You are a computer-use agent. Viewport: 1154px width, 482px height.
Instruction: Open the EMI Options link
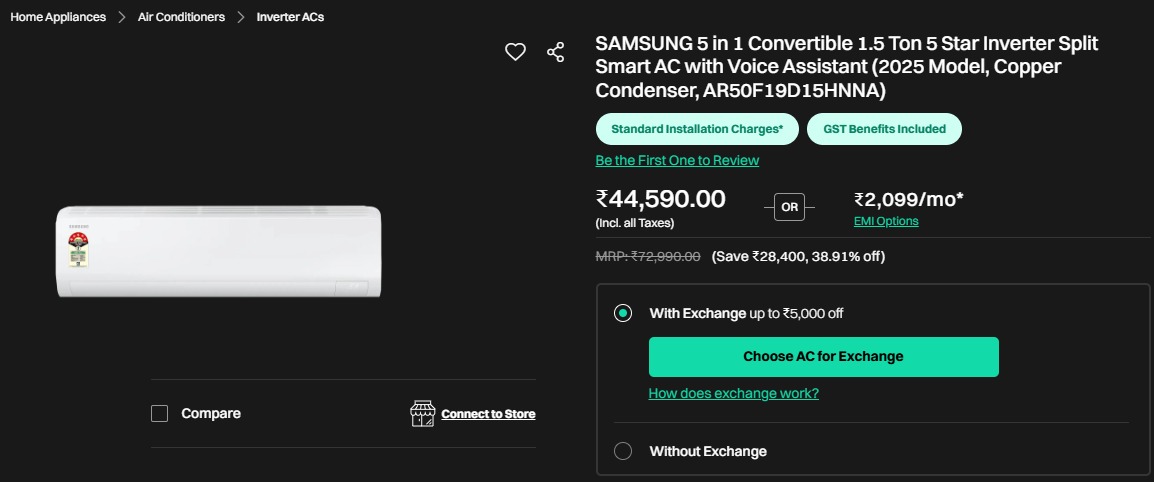(886, 221)
